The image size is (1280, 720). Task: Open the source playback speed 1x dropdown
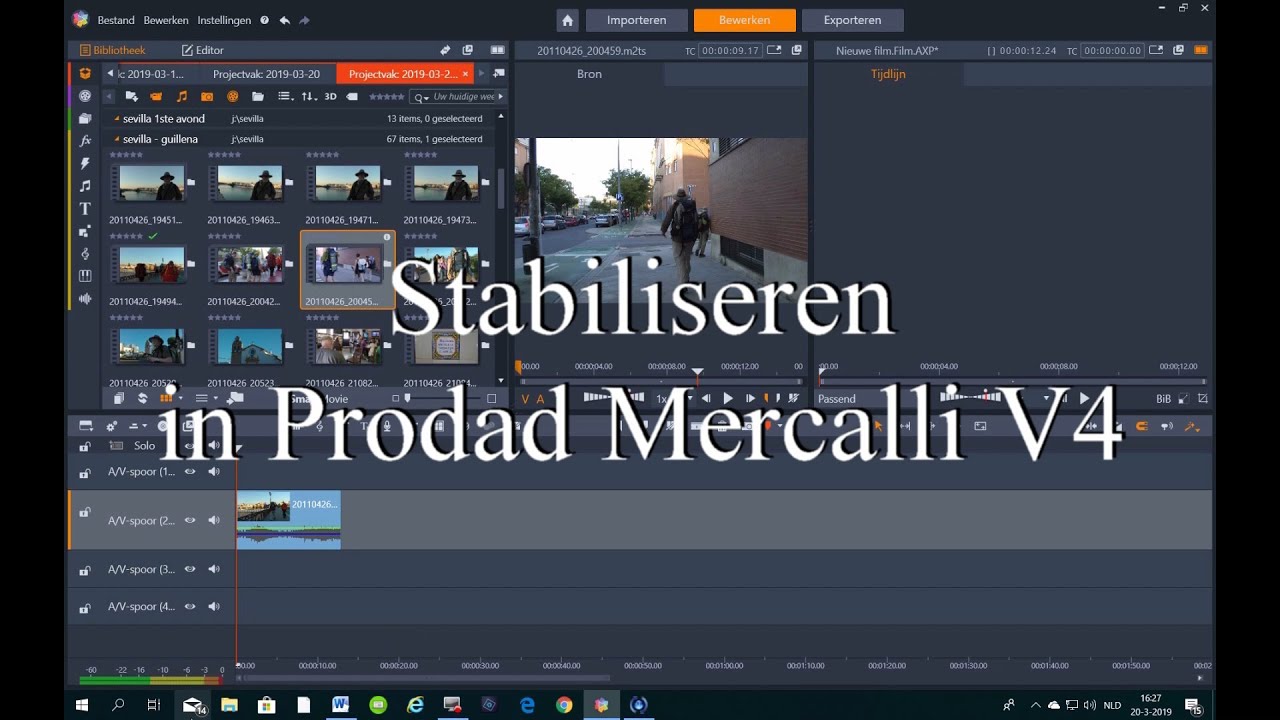[674, 399]
